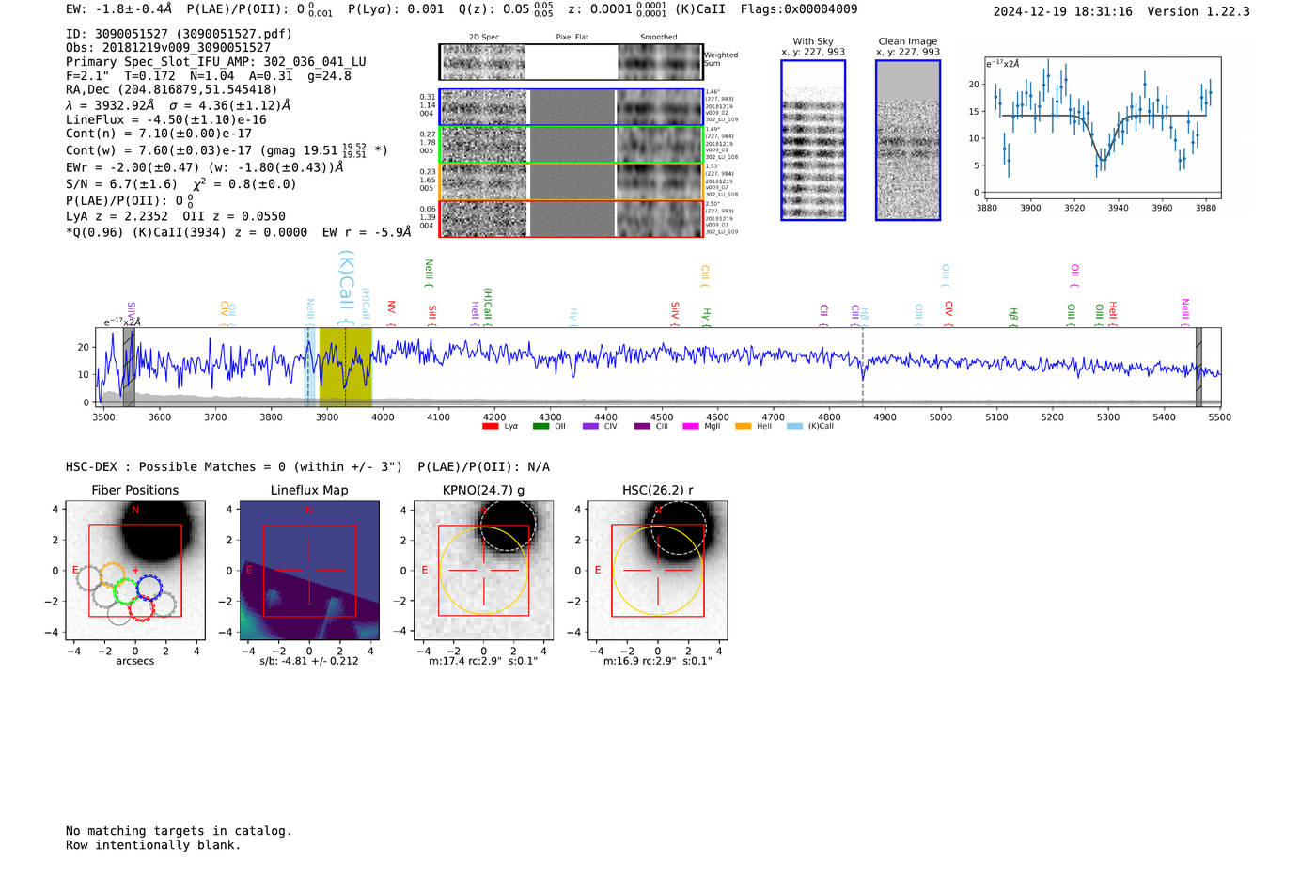1316x896 pixels.
Task: Click the green fiber circle in Fiber Positions
Action: (x=126, y=591)
